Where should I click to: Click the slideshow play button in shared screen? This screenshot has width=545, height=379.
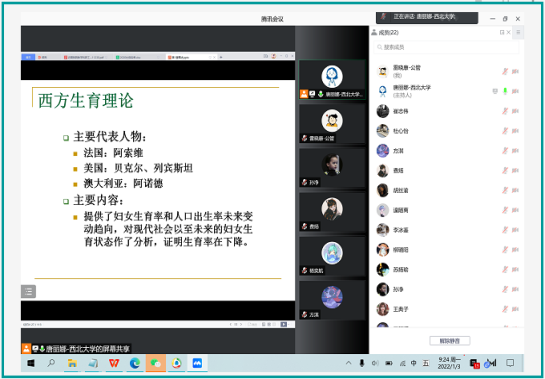pyautogui.click(x=284, y=324)
